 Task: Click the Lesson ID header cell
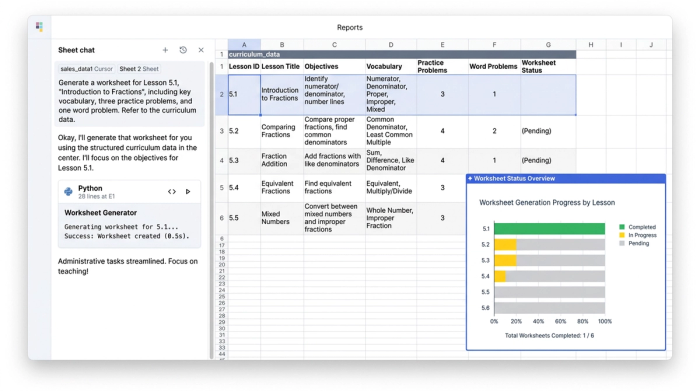(x=244, y=67)
